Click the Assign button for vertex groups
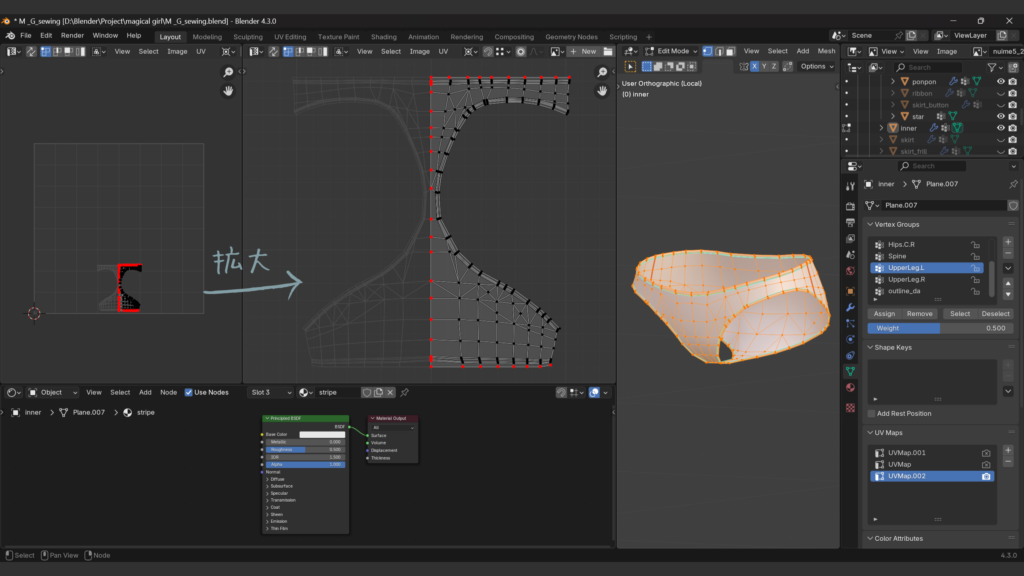The width and height of the screenshot is (1024, 576). pyautogui.click(x=884, y=313)
